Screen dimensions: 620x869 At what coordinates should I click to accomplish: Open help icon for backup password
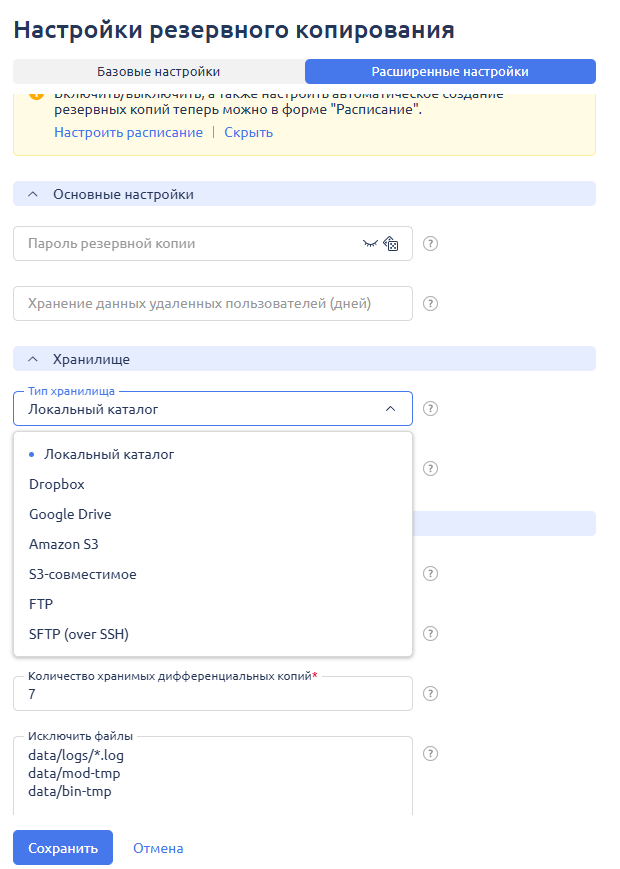[431, 243]
